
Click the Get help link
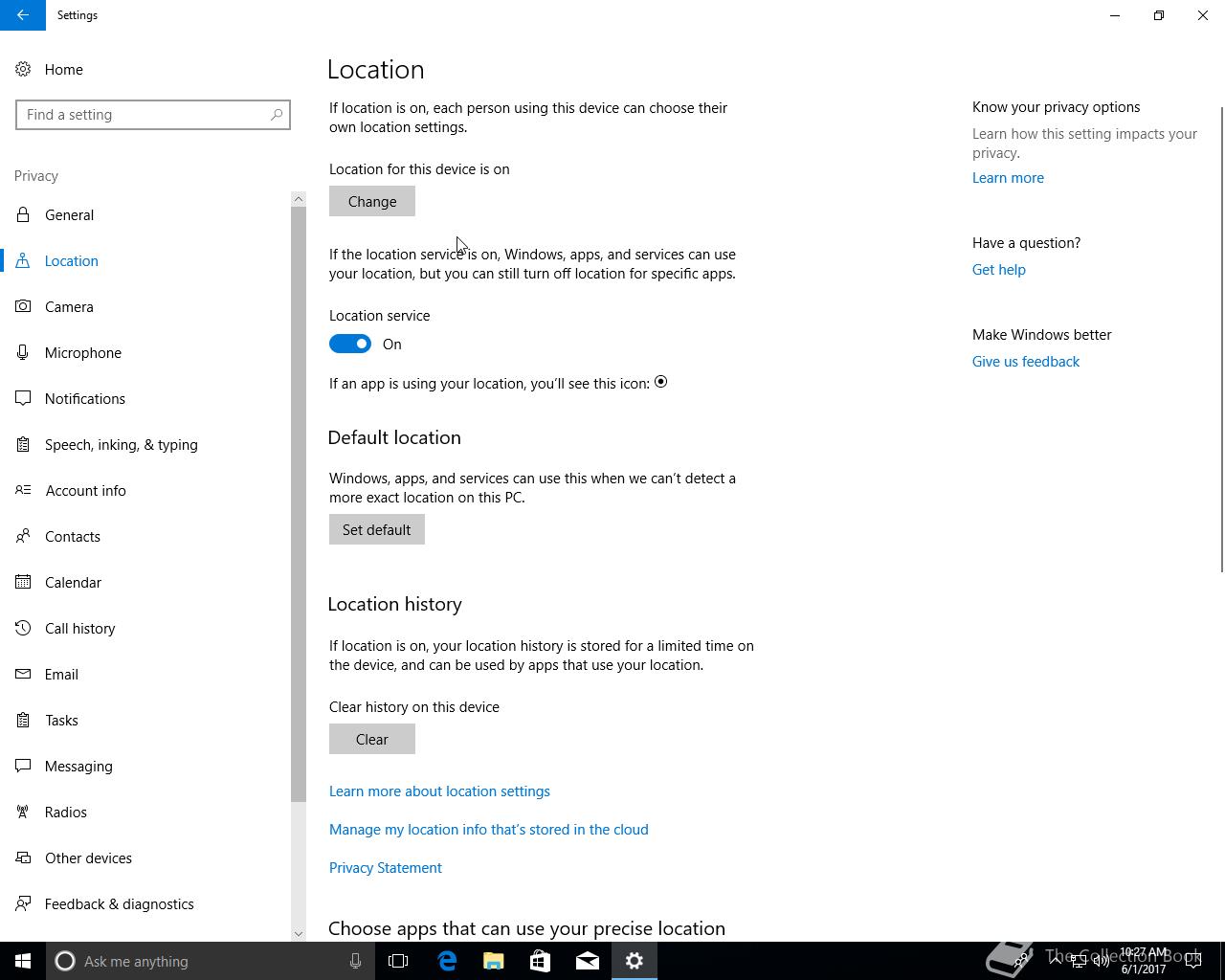coord(999,270)
